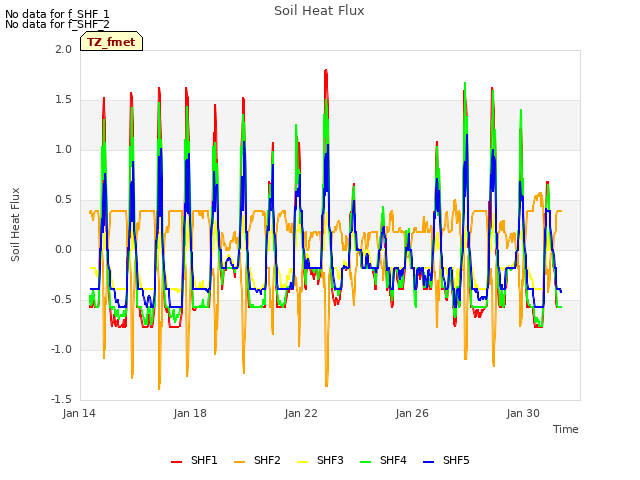The width and height of the screenshot is (640, 480).
Task: Click the 0.0 y-axis tick label
Action: 63,249
